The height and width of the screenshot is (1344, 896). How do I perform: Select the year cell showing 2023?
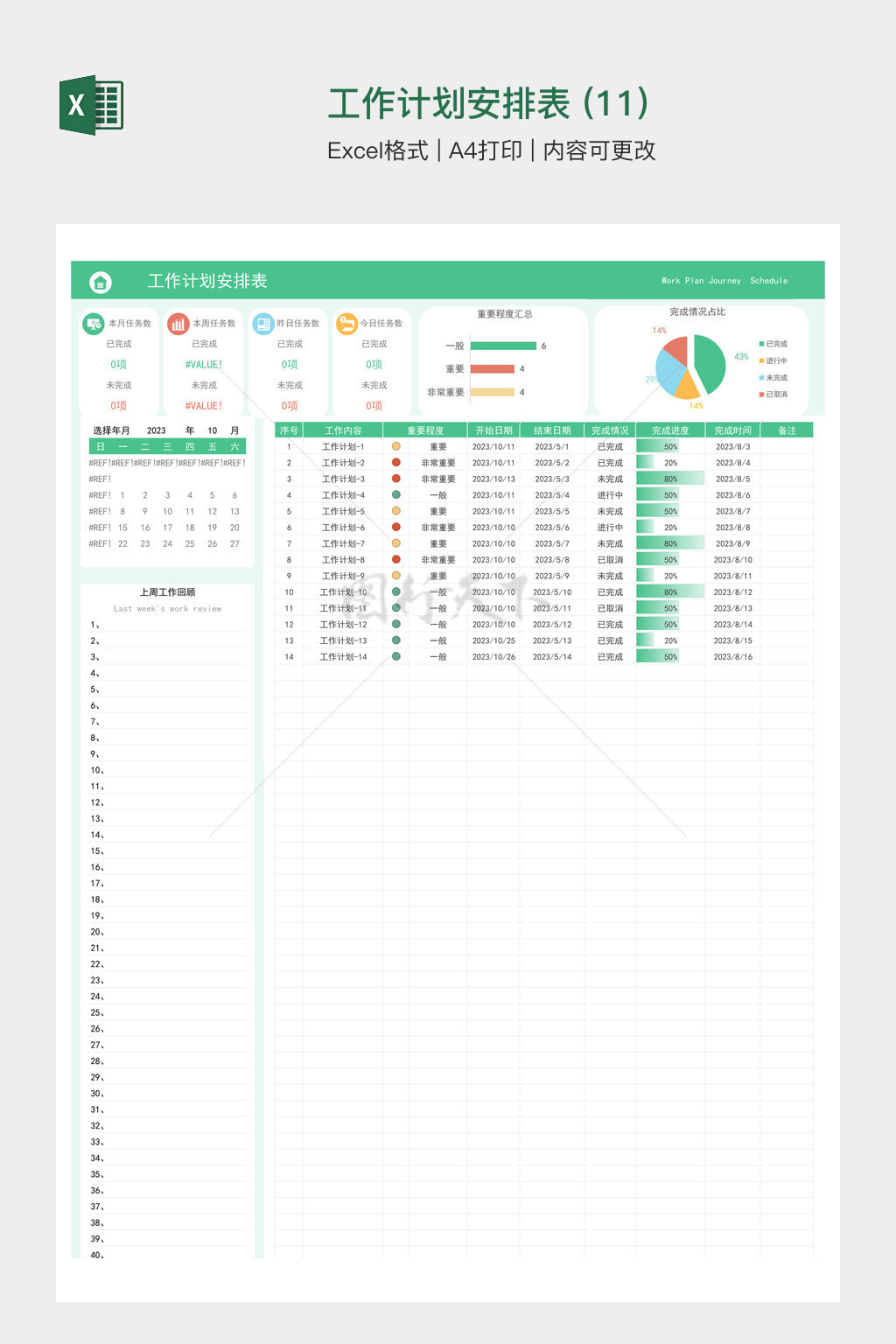click(157, 430)
